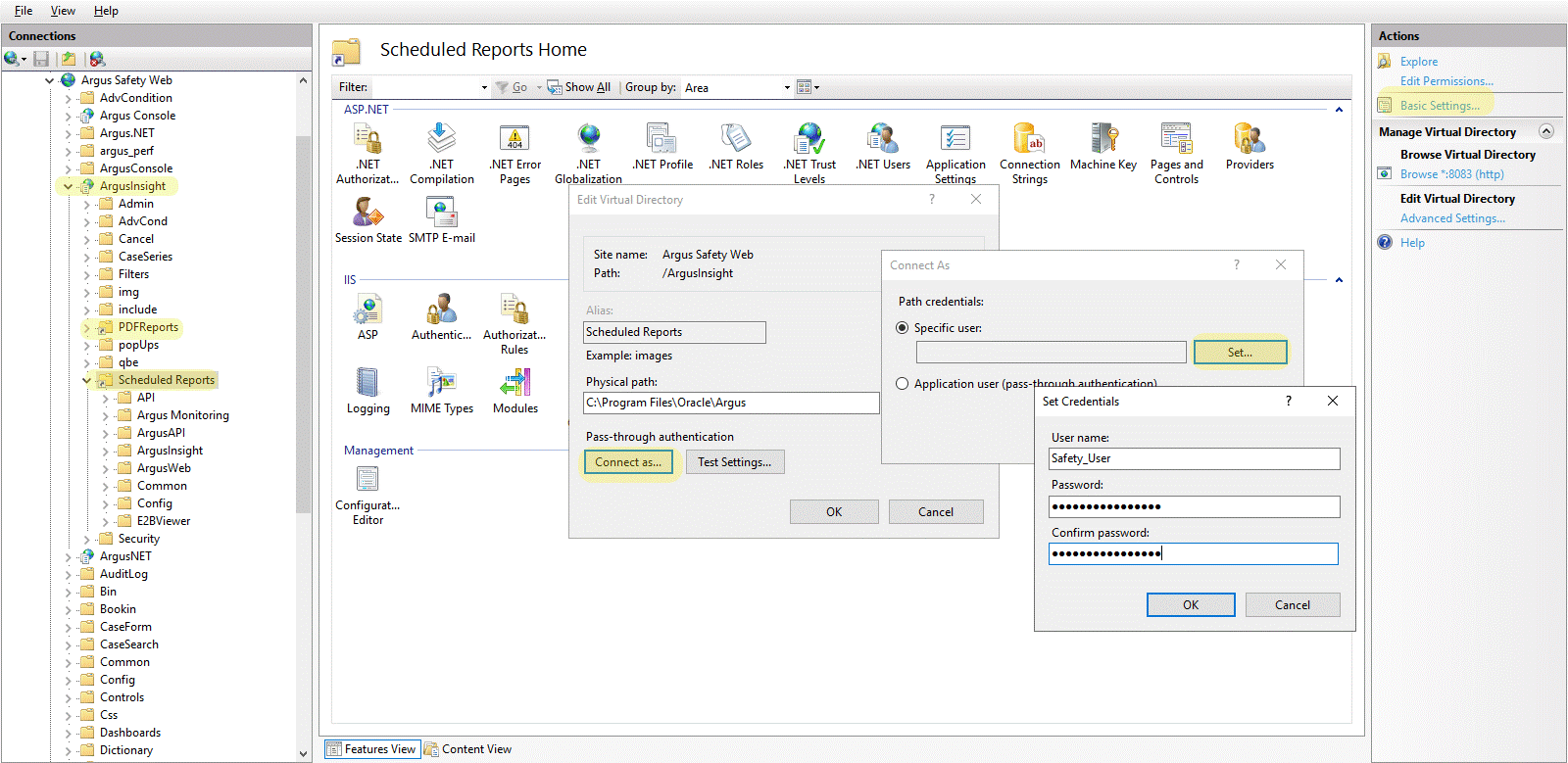Image resolution: width=1568 pixels, height=763 pixels.
Task: Collapse the Argus Safety Web site node
Action: pos(49,80)
